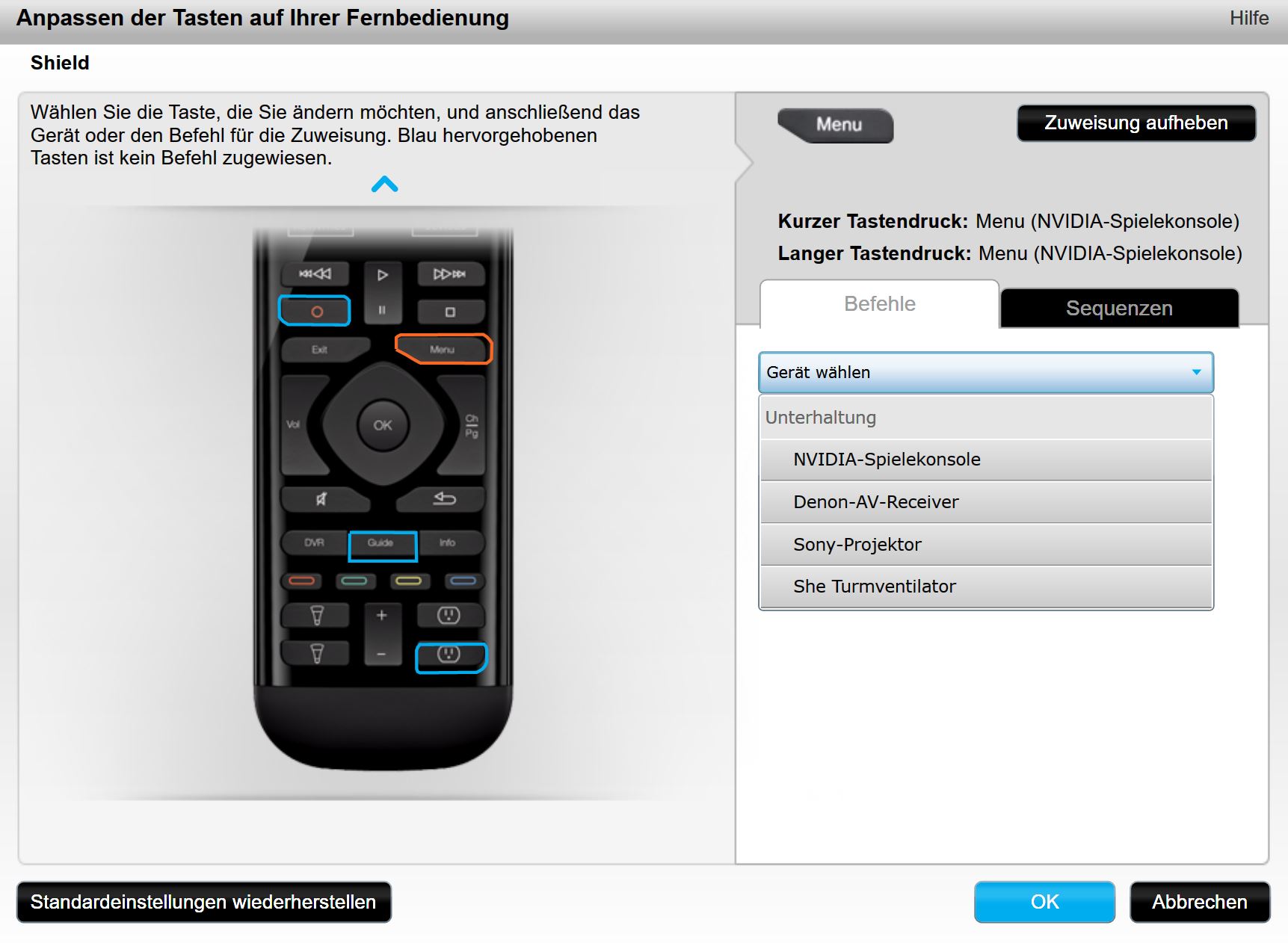The width and height of the screenshot is (1288, 943).
Task: Open the Gerät wählen dropdown
Action: (x=986, y=372)
